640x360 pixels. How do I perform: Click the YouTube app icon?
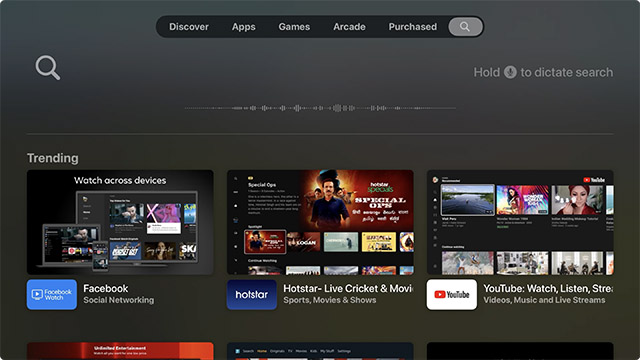click(x=451, y=294)
